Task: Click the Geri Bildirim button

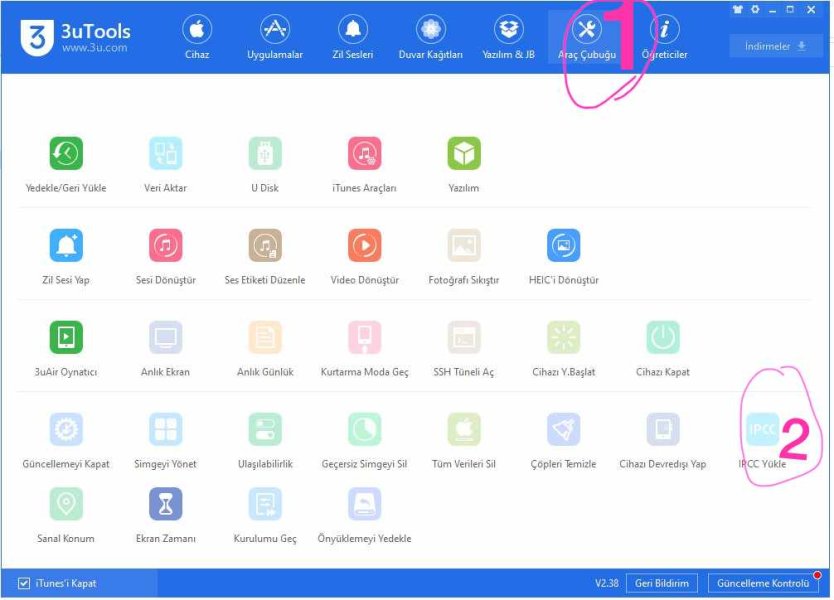Action: tap(661, 583)
